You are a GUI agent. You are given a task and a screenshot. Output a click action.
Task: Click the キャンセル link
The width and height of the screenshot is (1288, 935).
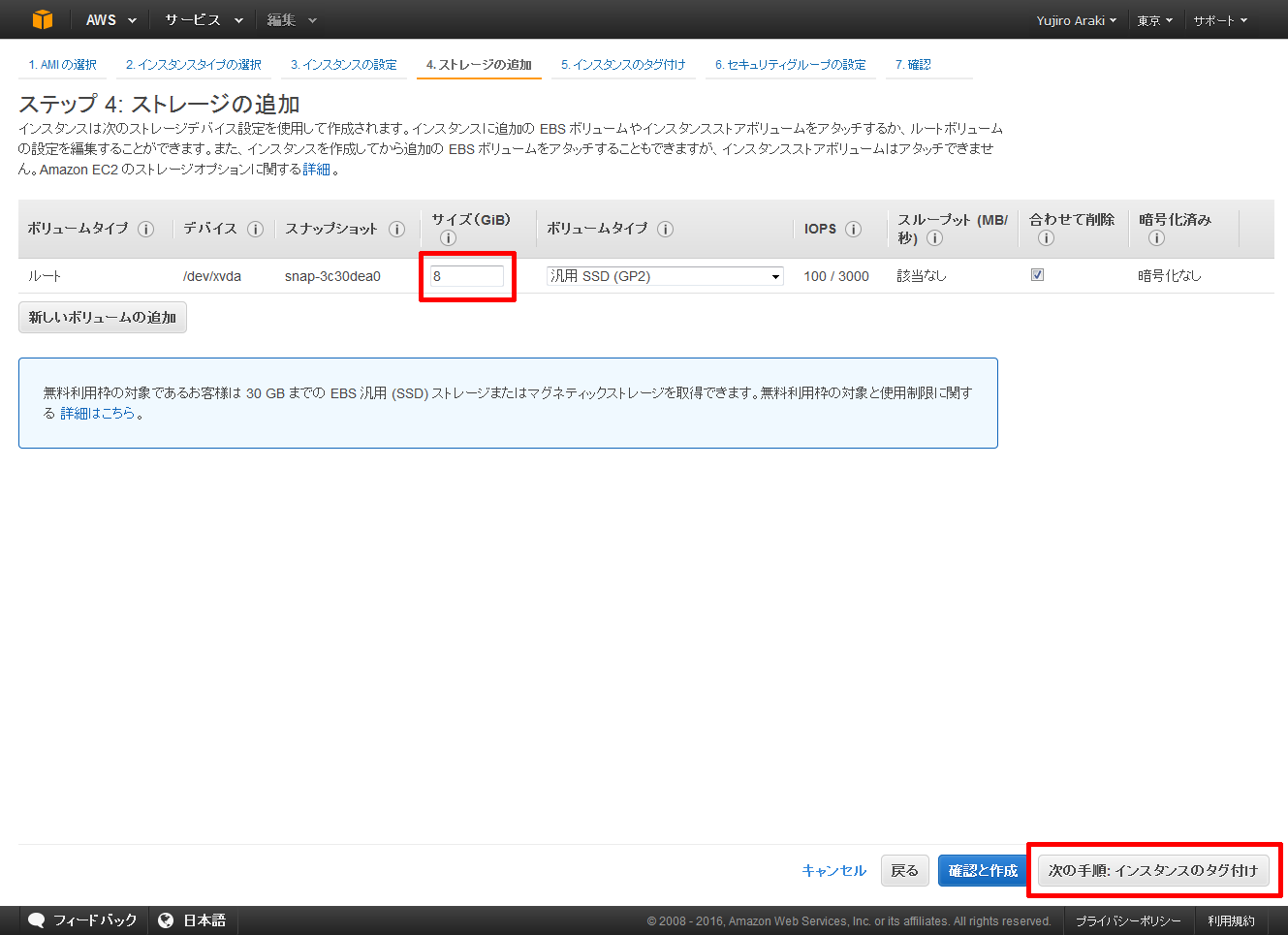click(x=833, y=871)
